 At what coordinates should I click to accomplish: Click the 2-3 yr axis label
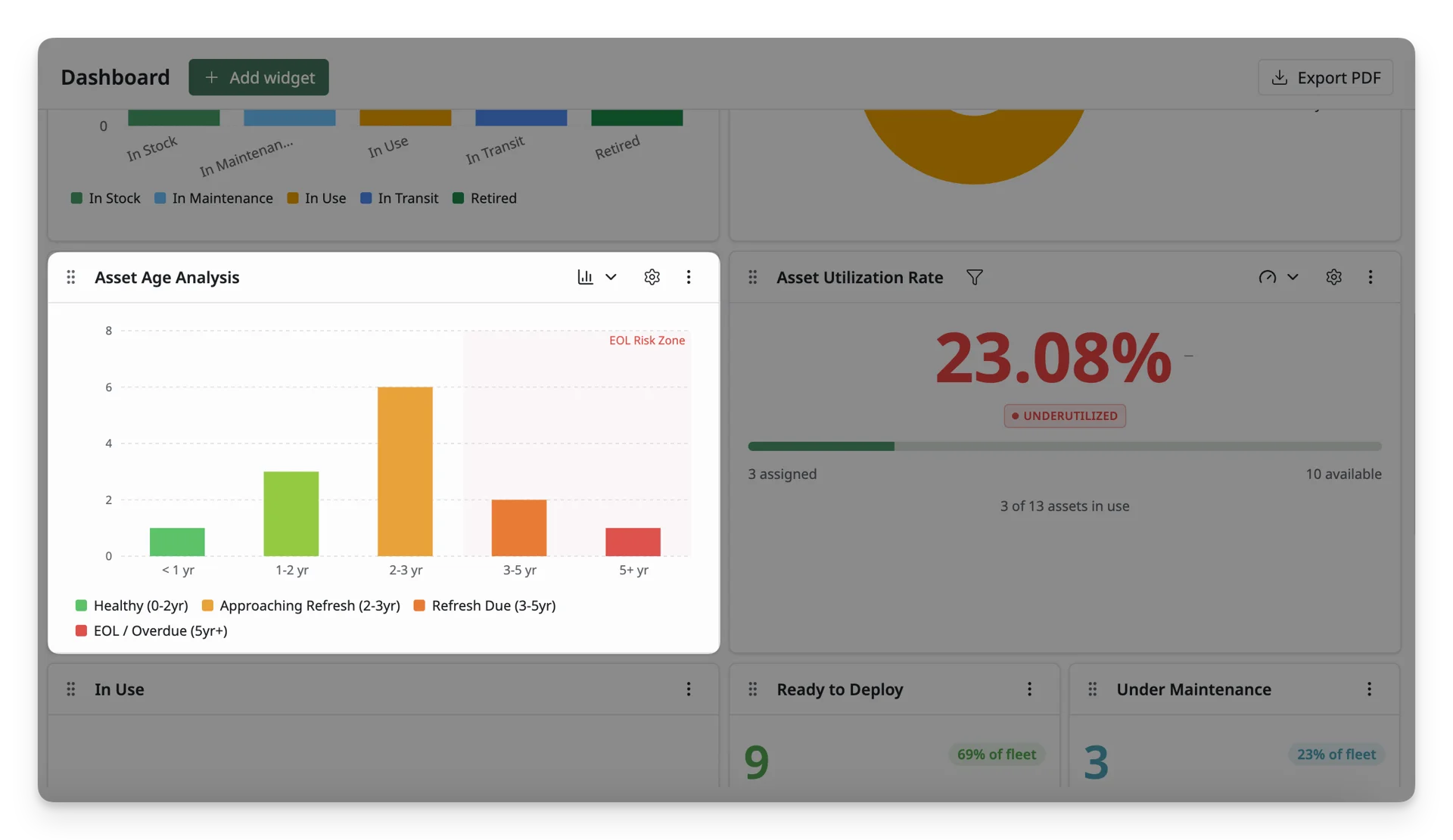[x=406, y=570]
